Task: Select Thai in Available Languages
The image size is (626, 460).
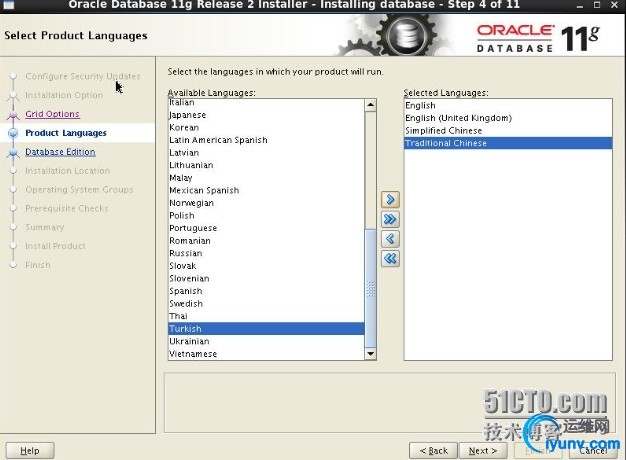Action: coord(266,316)
